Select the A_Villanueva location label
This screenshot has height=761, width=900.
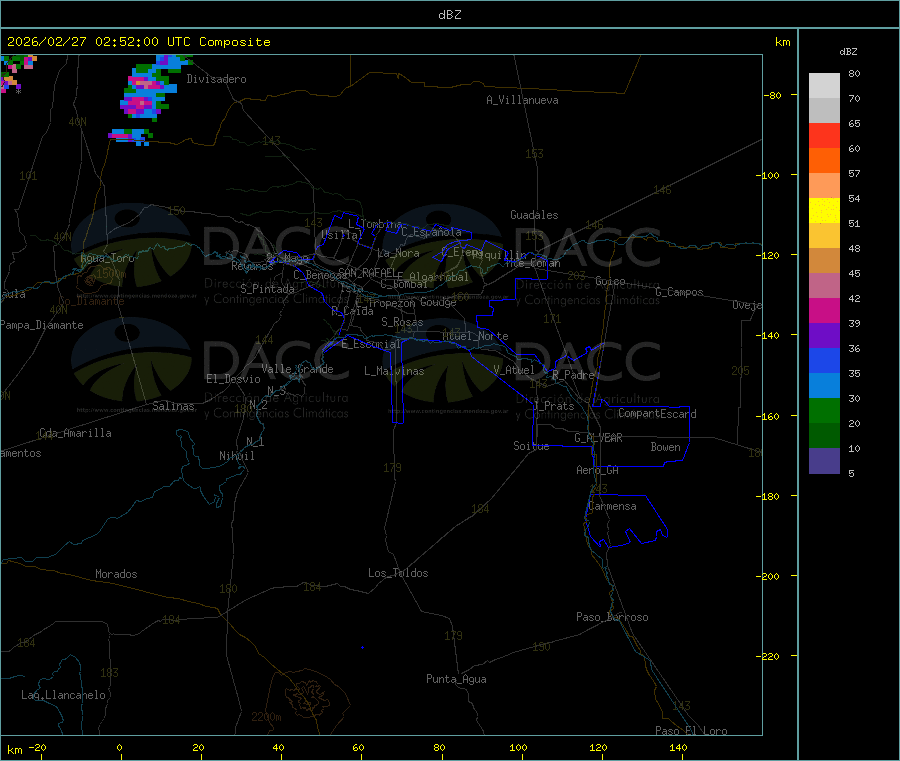click(x=522, y=100)
